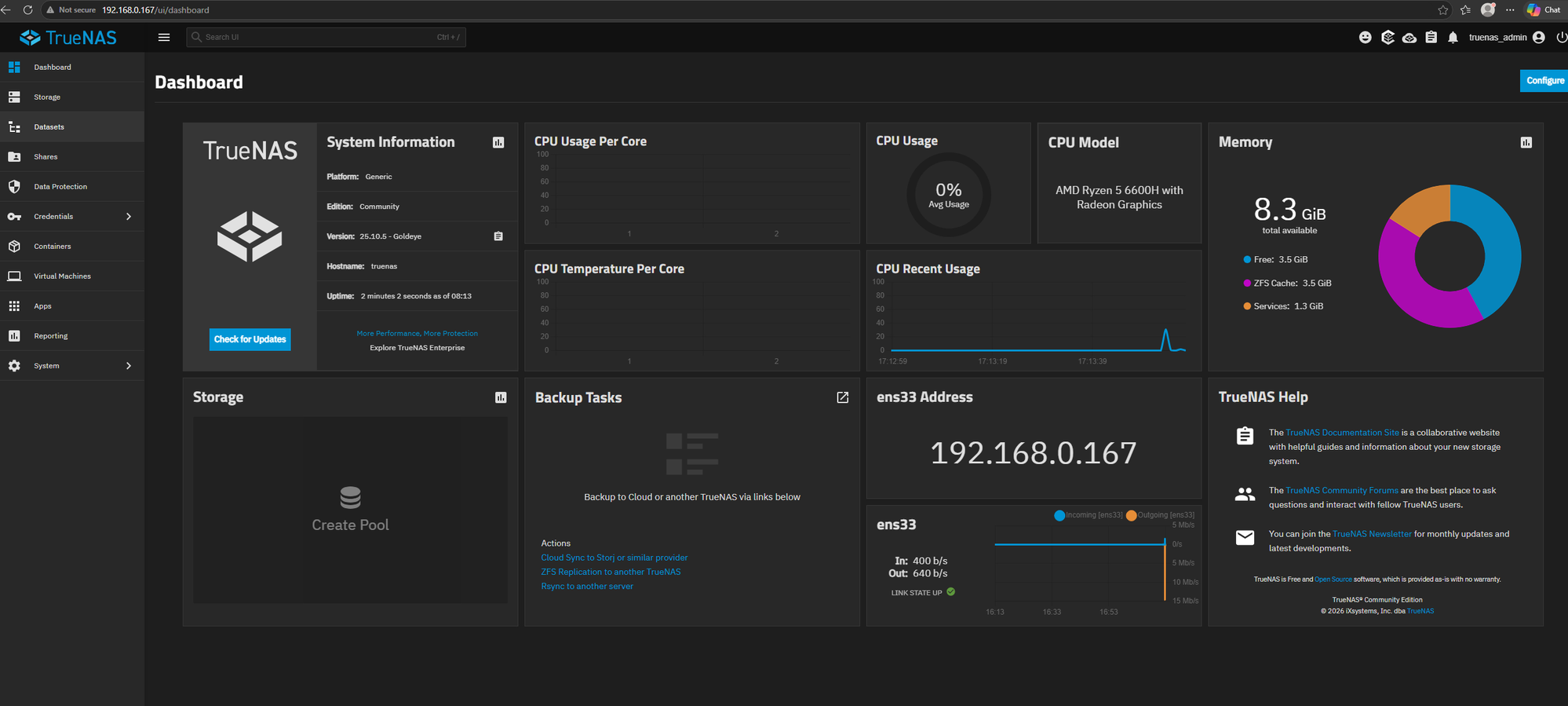Bookmark the page with the browser star icon

[x=1443, y=10]
